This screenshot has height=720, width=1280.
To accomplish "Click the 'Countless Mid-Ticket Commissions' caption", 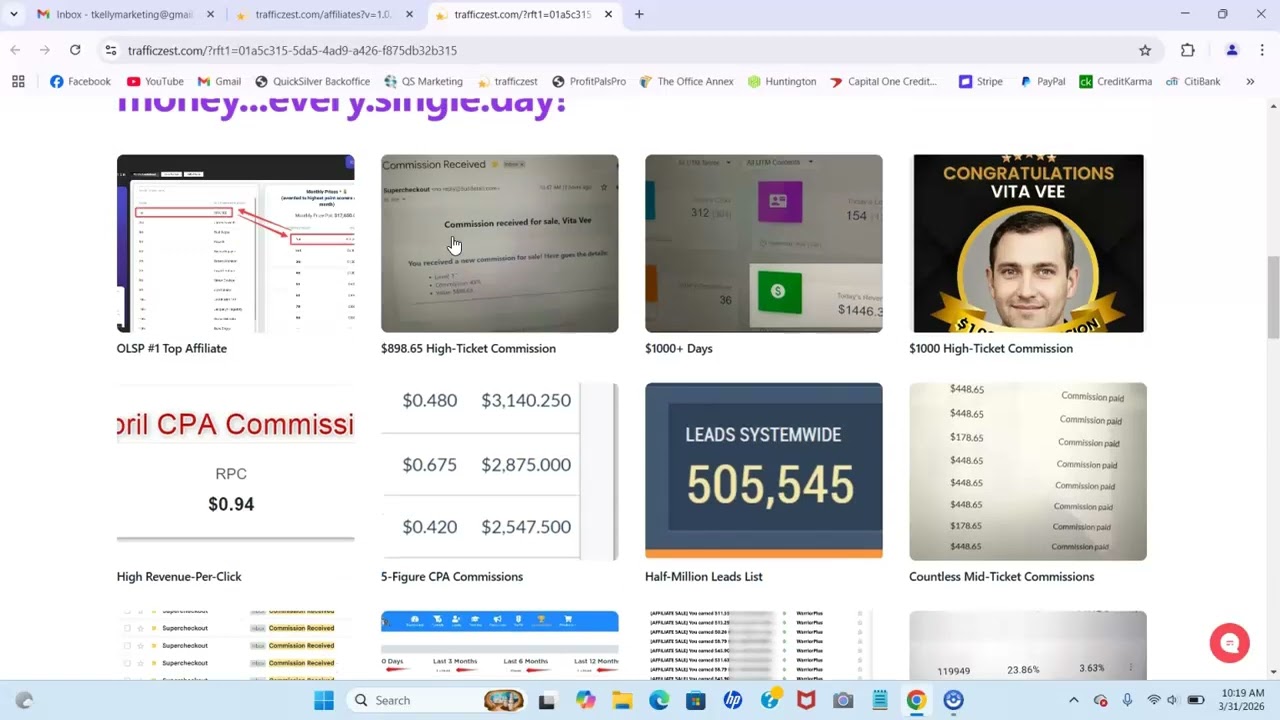I will point(1001,576).
